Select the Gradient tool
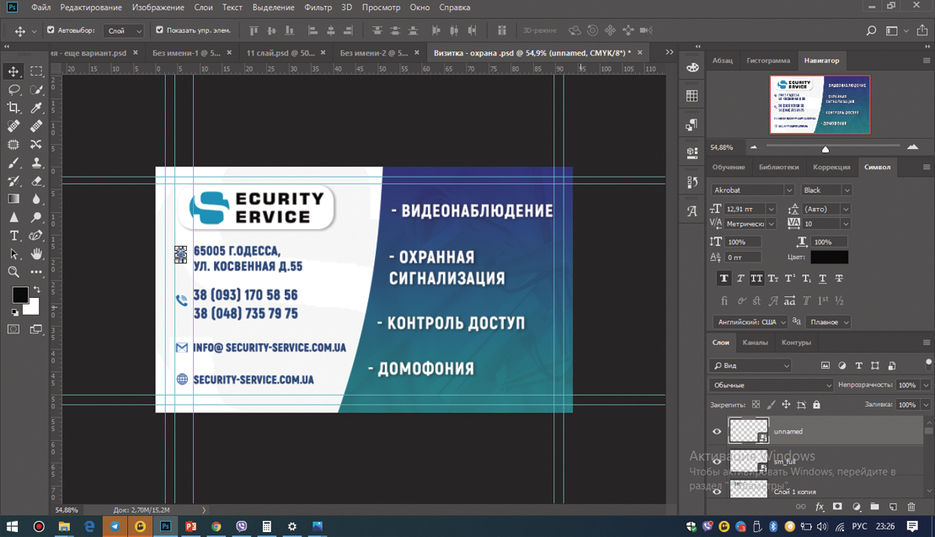Image resolution: width=935 pixels, height=537 pixels. [13, 199]
